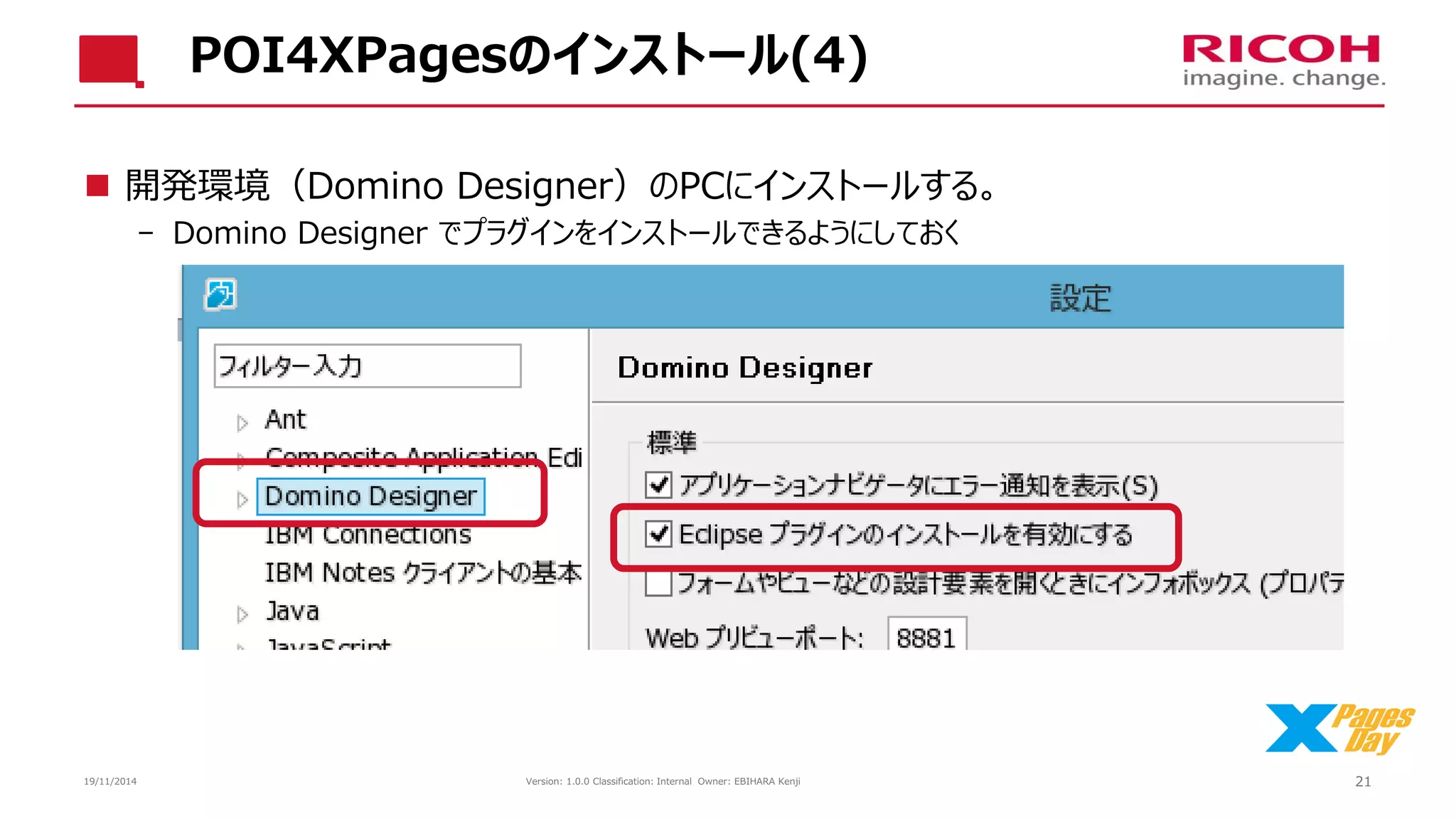This screenshot has height=819, width=1456.
Task: Click the RICOH logo
Action: 1283,61
